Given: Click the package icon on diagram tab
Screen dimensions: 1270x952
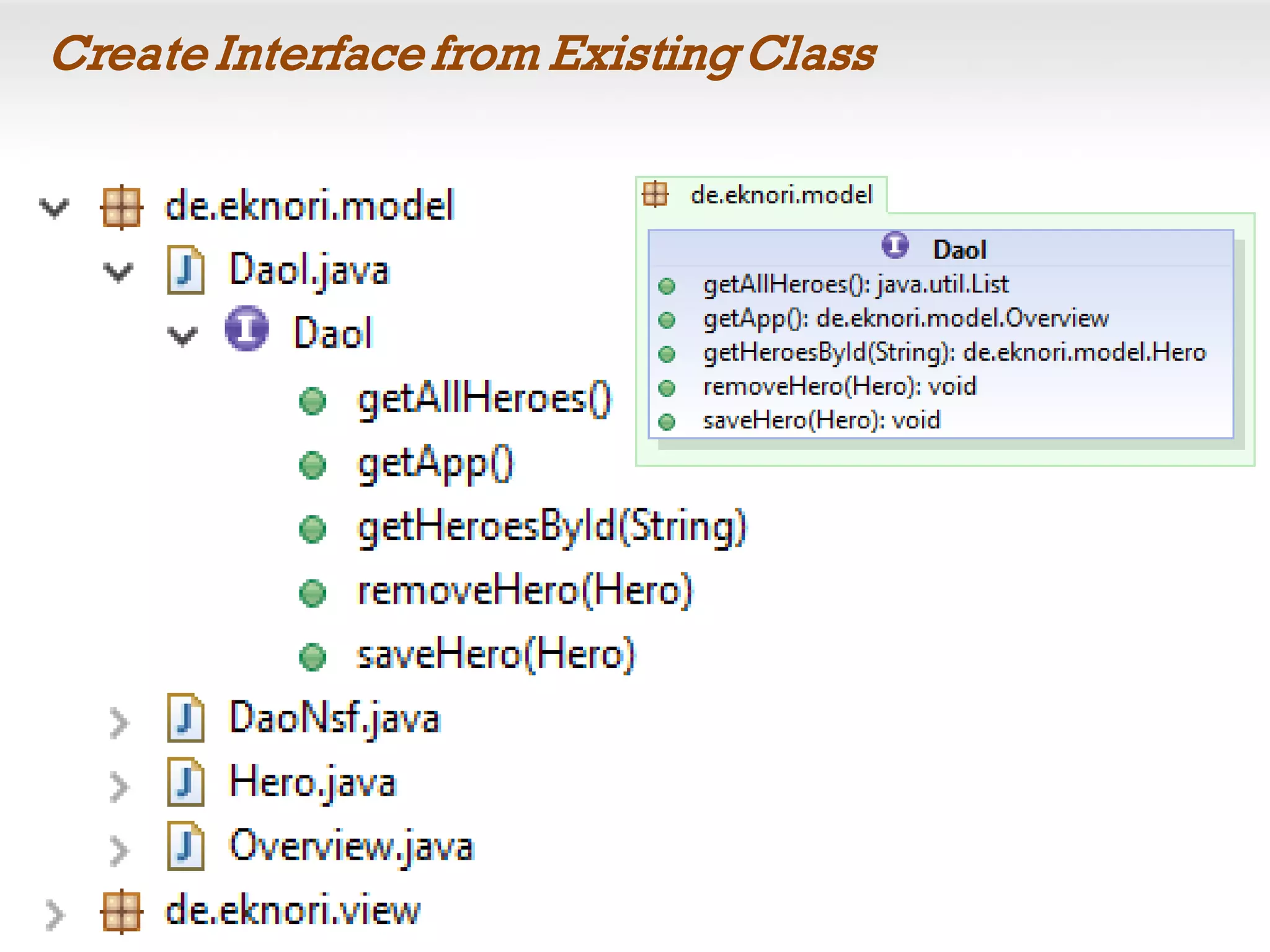Looking at the screenshot, I should tap(655, 195).
